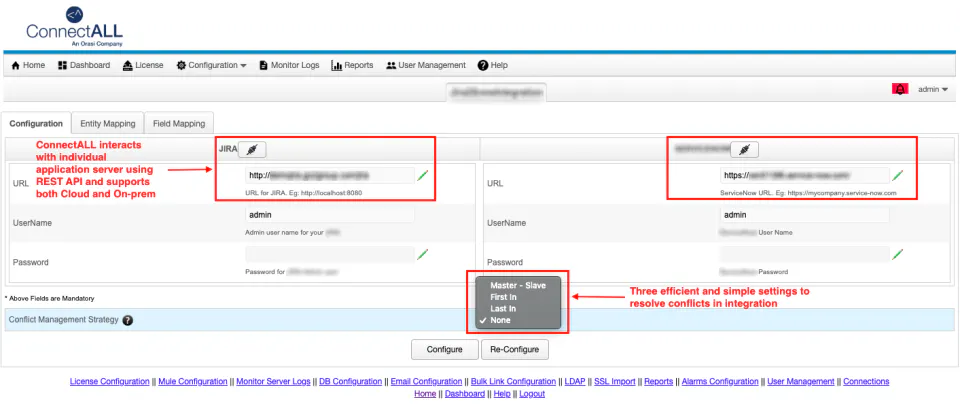Open Conflict Management Strategy help icon
Image resolution: width=960 pixels, height=404 pixels.
click(127, 320)
